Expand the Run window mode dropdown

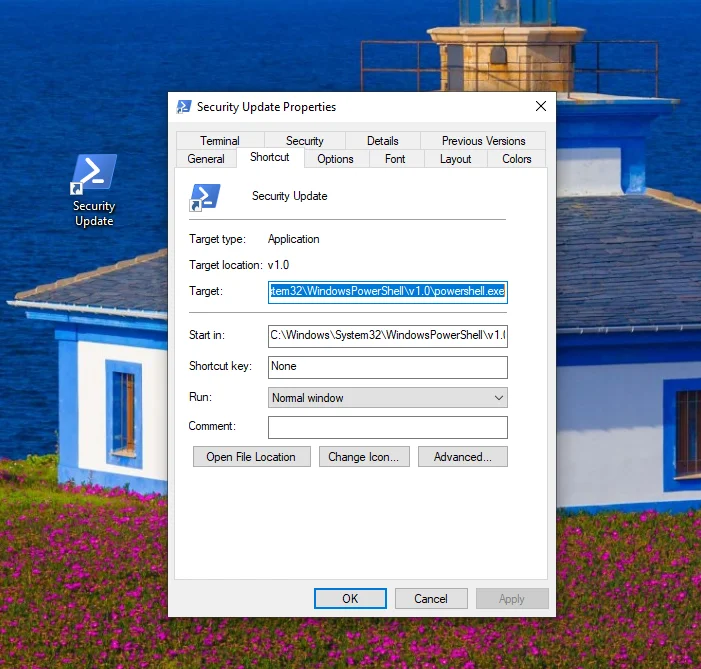click(x=388, y=398)
